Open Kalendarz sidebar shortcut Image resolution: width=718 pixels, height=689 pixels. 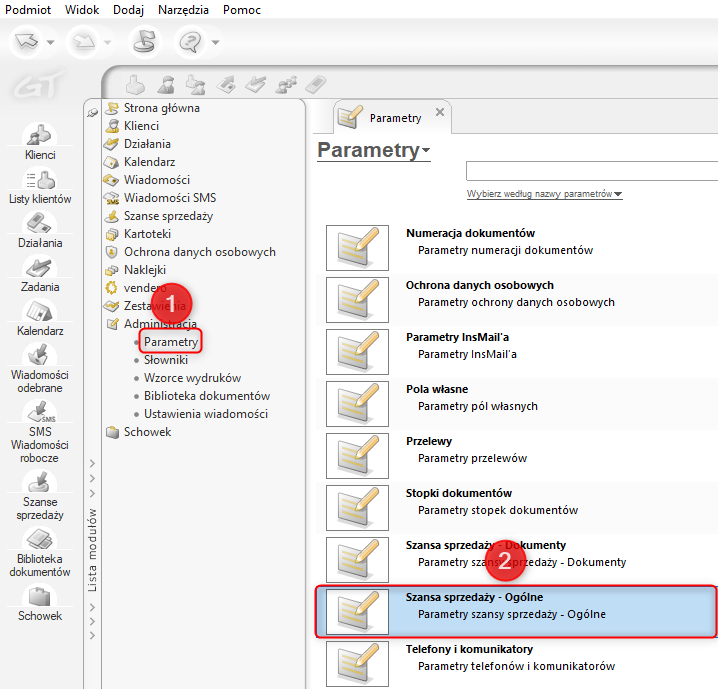(40, 318)
